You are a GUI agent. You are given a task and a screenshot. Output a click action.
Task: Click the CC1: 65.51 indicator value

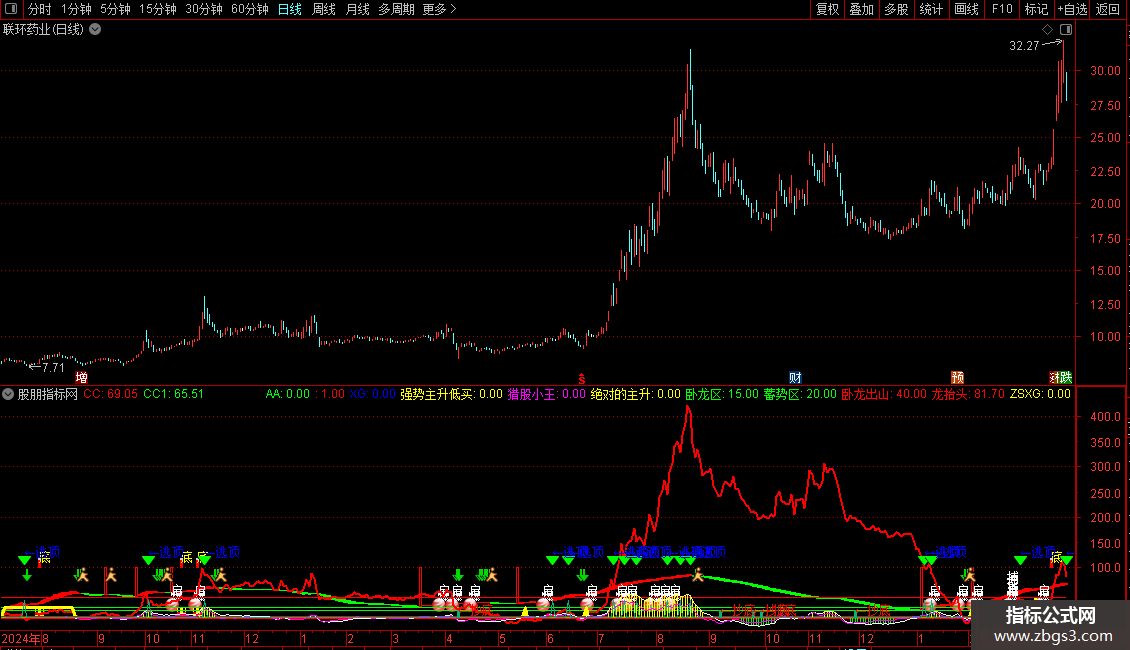pos(174,394)
